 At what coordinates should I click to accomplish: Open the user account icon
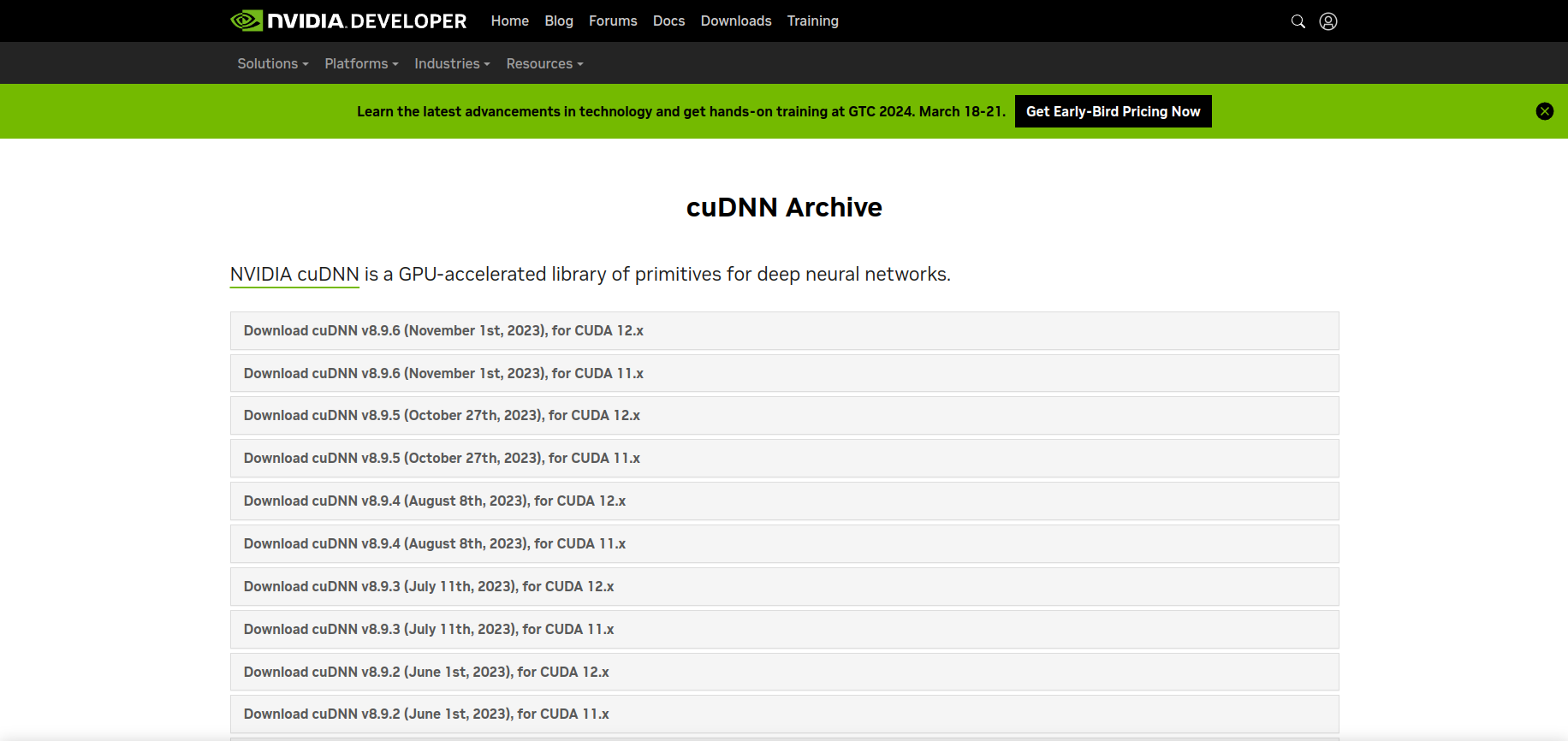(x=1328, y=21)
